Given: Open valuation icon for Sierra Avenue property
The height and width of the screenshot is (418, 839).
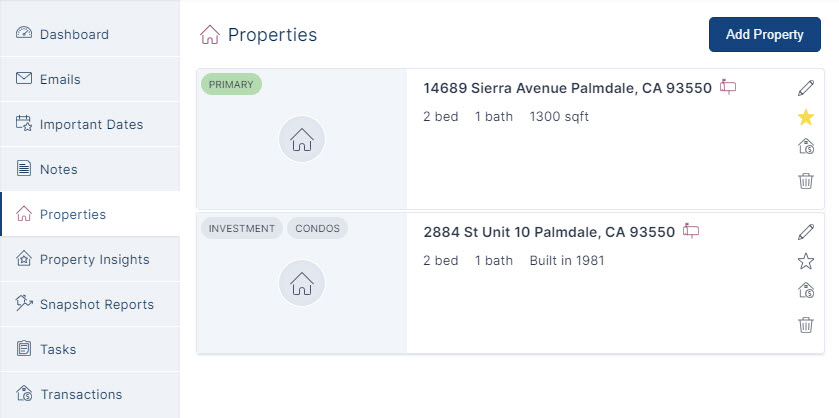Looking at the screenshot, I should point(806,147).
